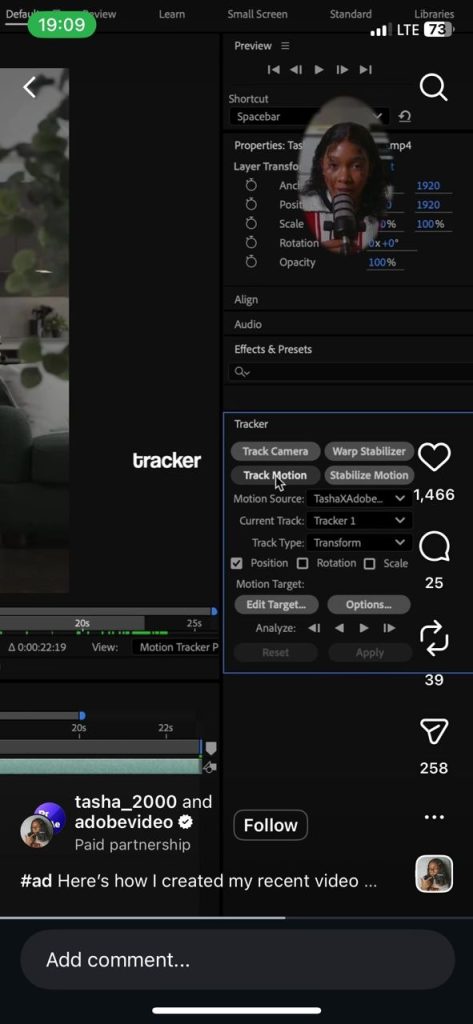Click Track Camera button
Viewport: 473px width, 1024px height.
point(275,451)
